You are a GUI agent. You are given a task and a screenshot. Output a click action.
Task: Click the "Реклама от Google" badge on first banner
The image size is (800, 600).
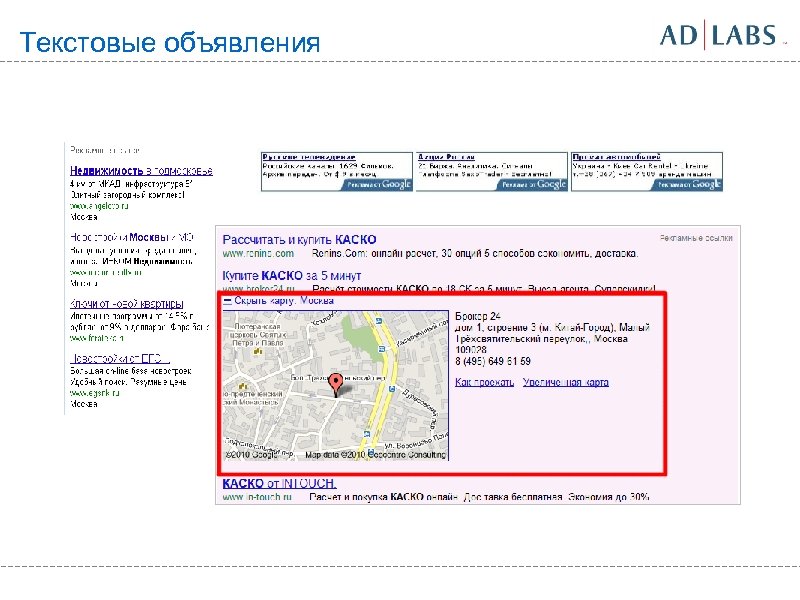click(x=378, y=185)
